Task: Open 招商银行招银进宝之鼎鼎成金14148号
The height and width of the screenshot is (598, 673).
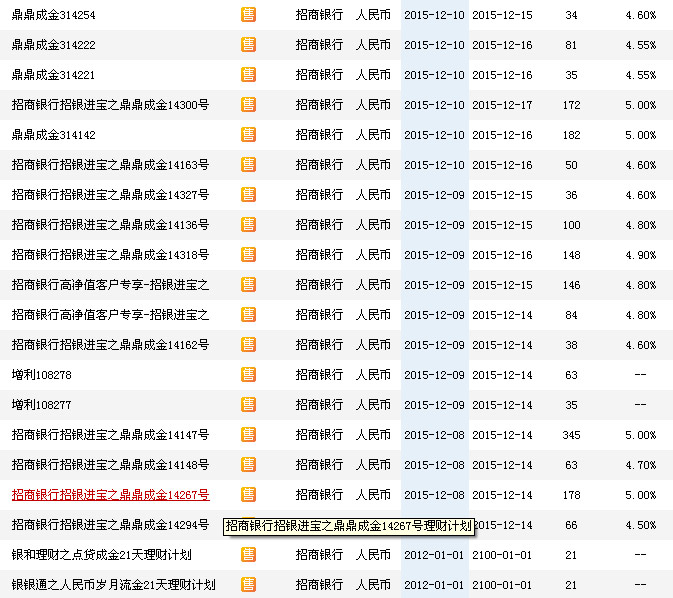Action: tap(110, 465)
